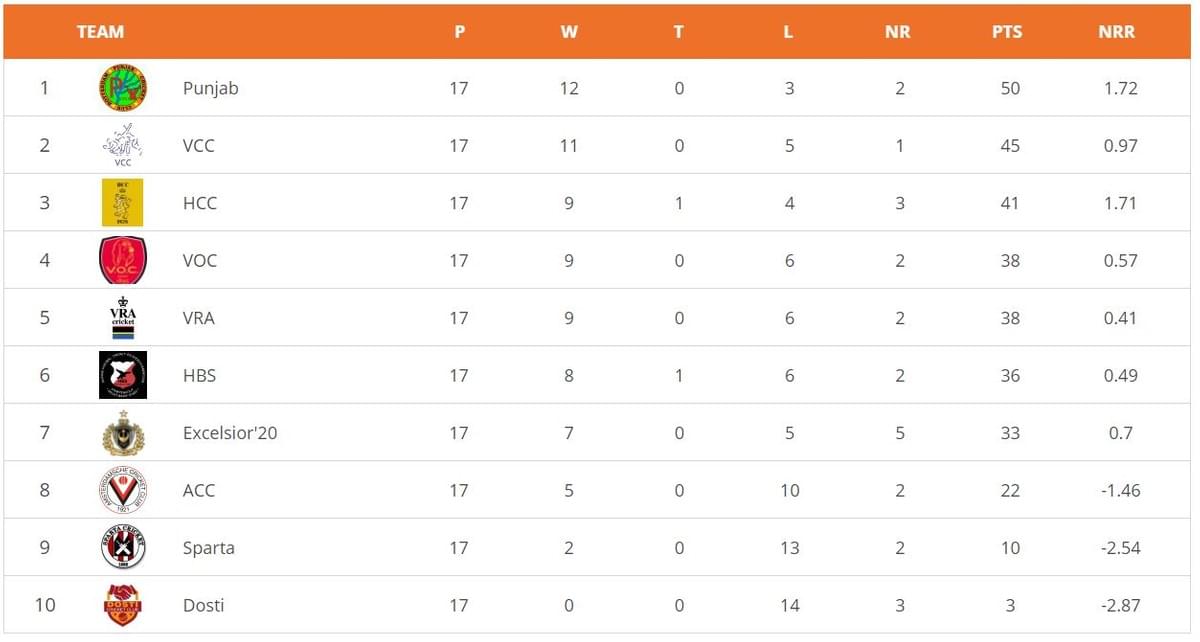Click the VRA cricket logo
This screenshot has width=1200, height=642.
point(122,318)
